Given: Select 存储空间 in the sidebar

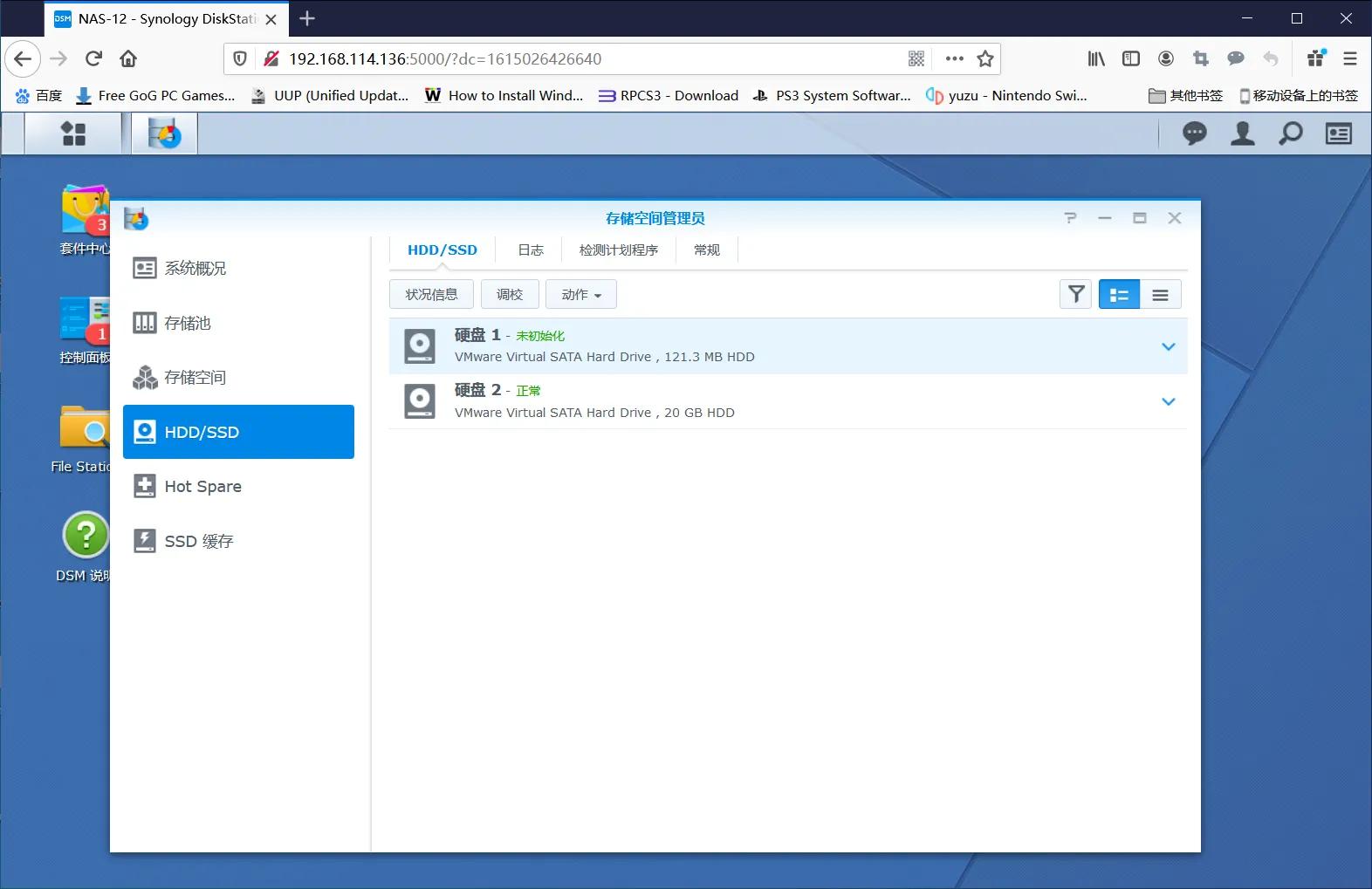Looking at the screenshot, I should pyautogui.click(x=238, y=377).
